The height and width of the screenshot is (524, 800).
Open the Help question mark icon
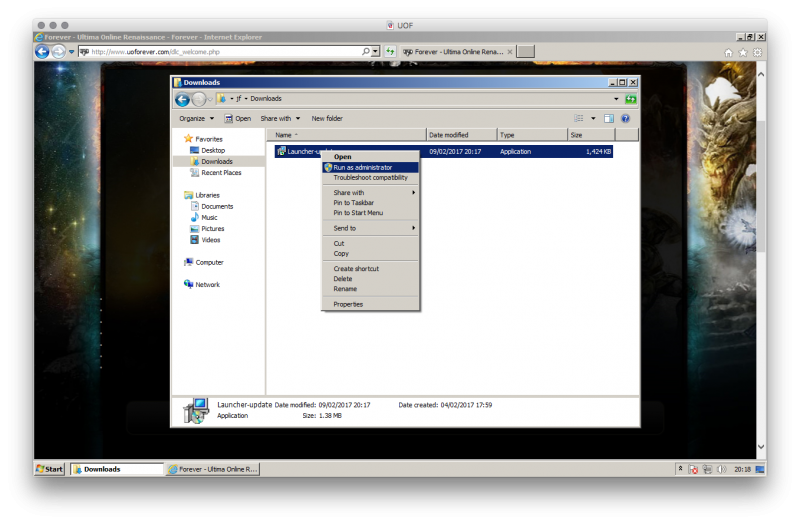[625, 118]
